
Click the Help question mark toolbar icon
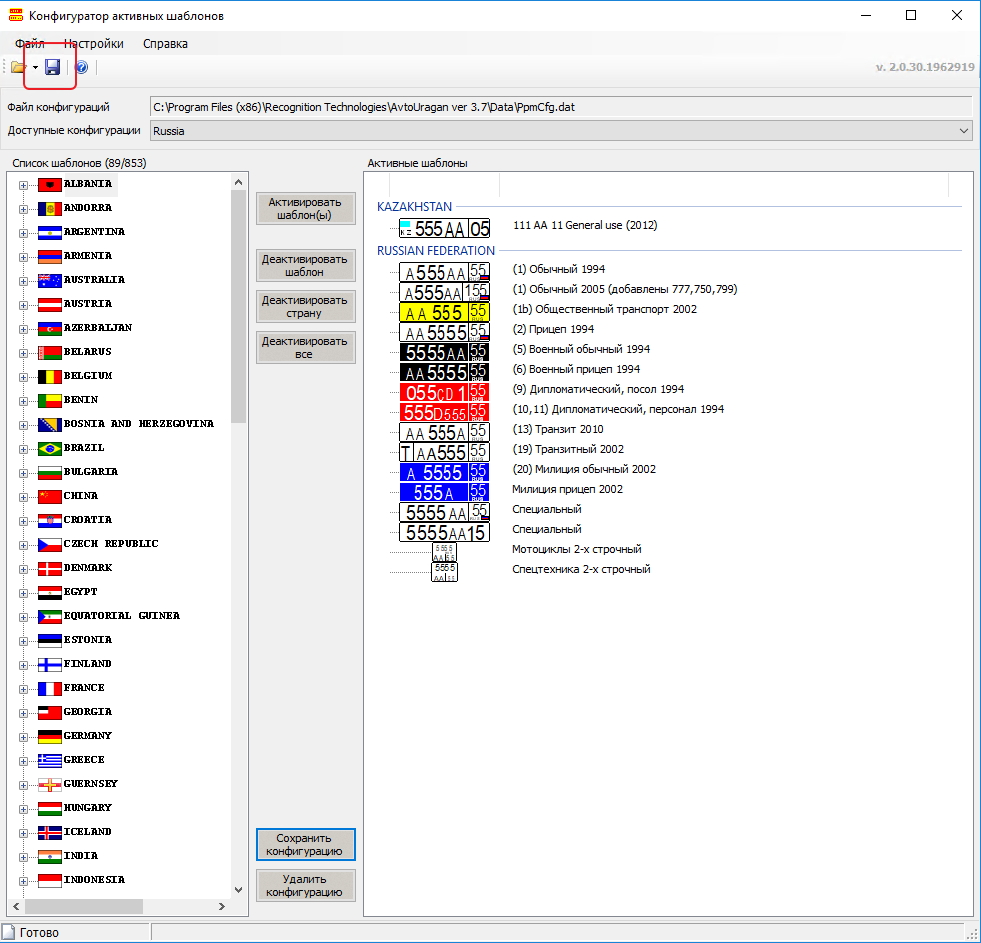[x=81, y=67]
